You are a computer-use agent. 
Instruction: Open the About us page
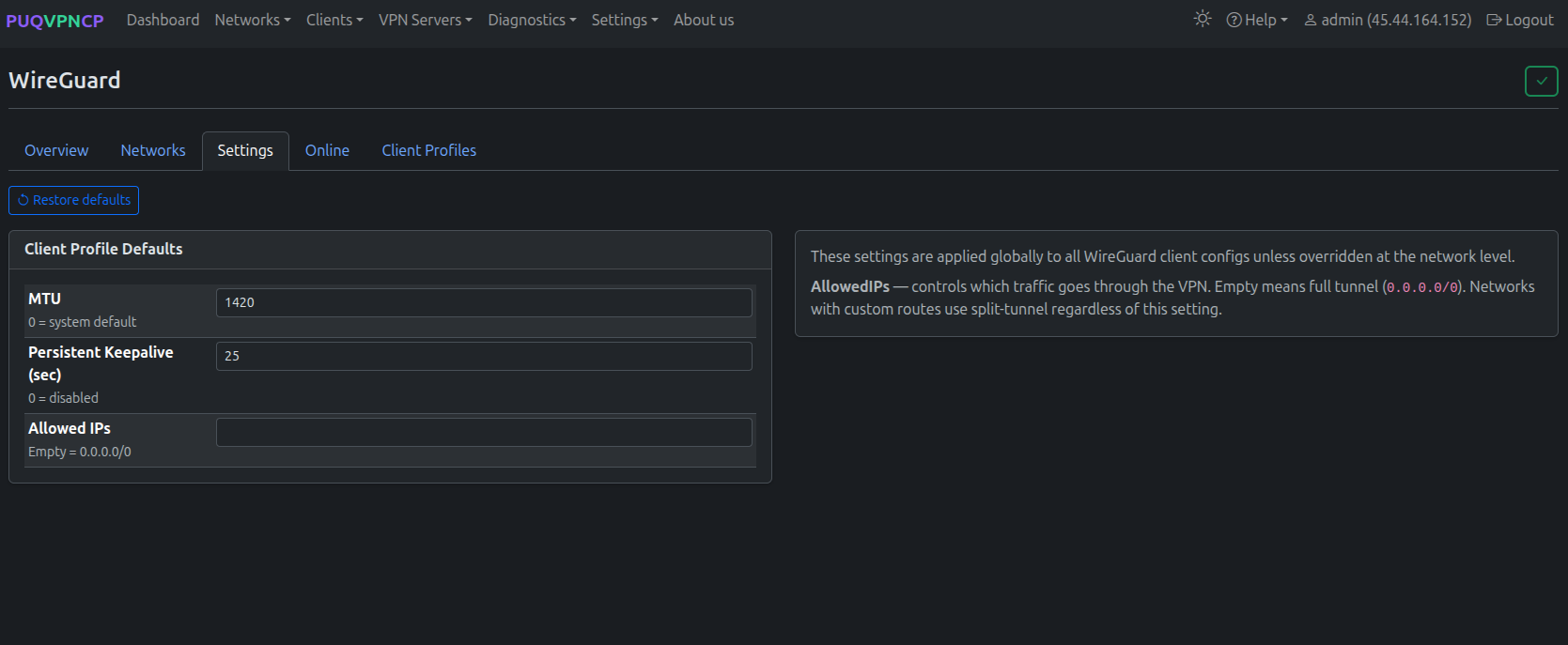(x=704, y=20)
